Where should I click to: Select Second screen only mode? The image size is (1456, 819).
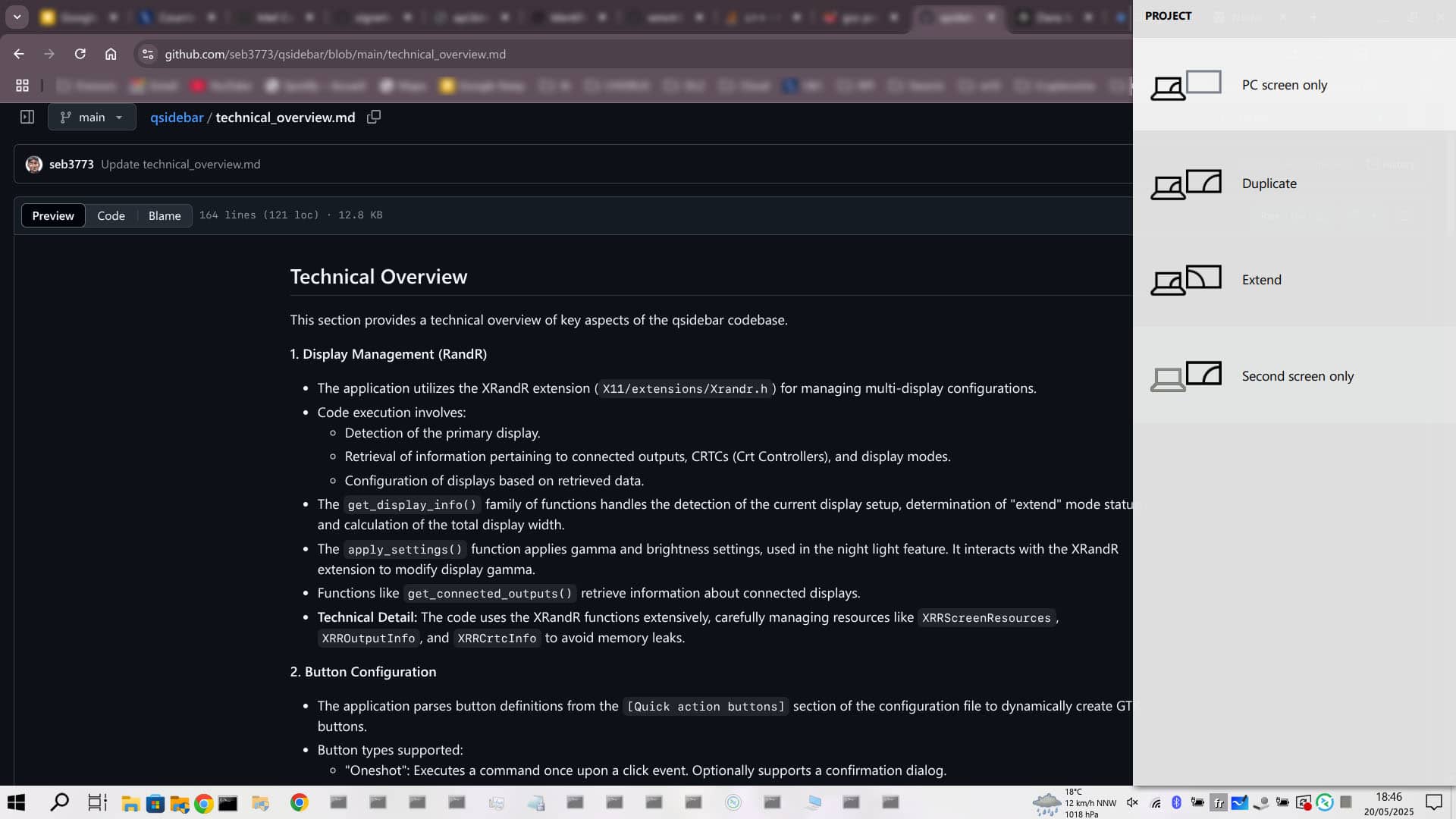coord(1298,375)
